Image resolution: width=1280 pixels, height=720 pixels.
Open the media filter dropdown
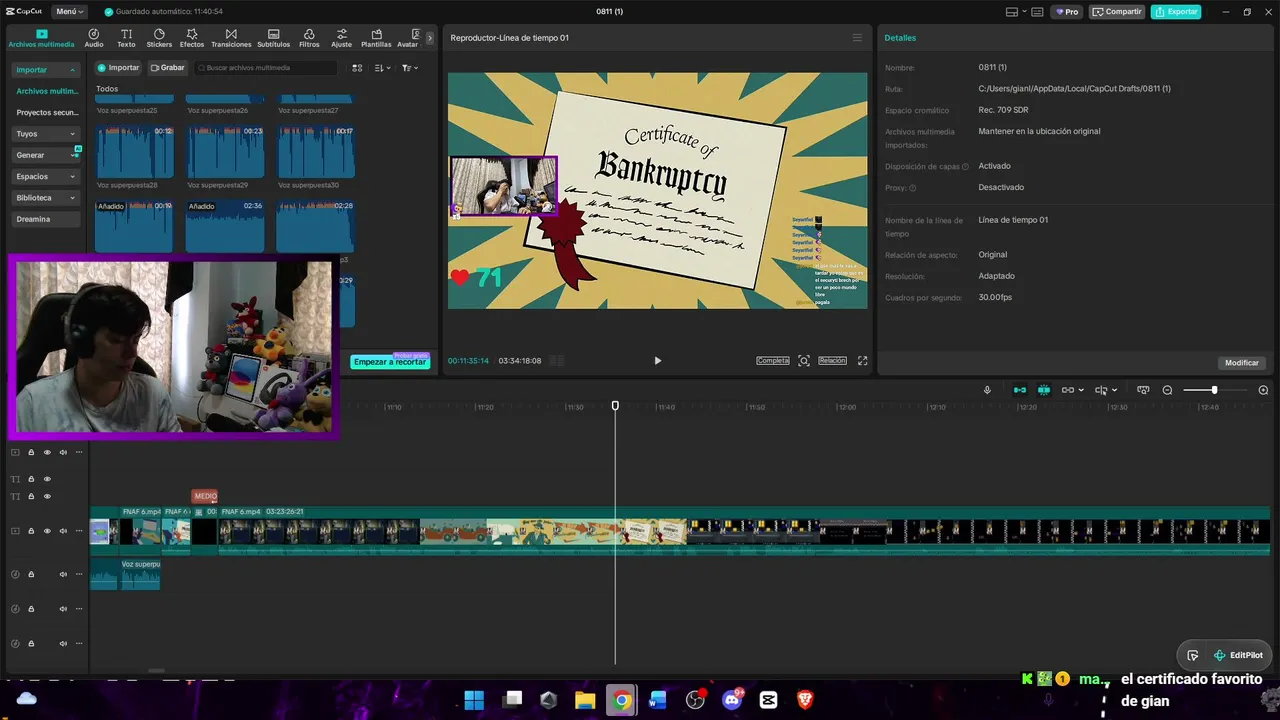410,68
